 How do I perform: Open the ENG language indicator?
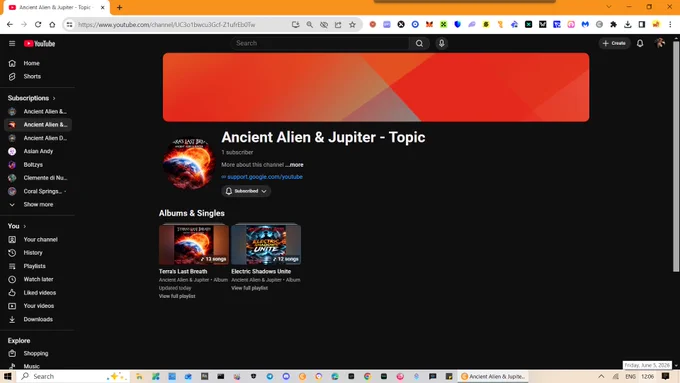coord(631,376)
